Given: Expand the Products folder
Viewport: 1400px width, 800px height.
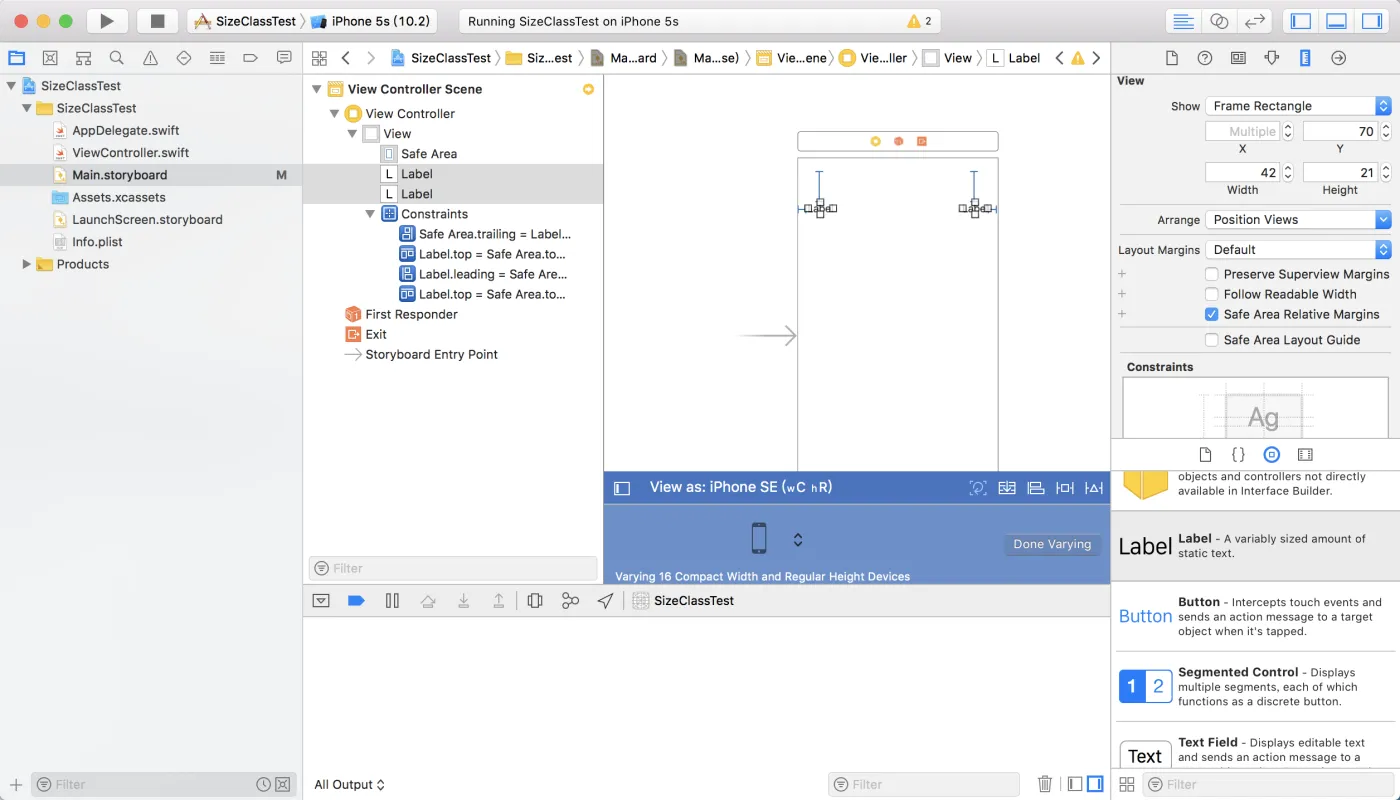Looking at the screenshot, I should point(27,264).
